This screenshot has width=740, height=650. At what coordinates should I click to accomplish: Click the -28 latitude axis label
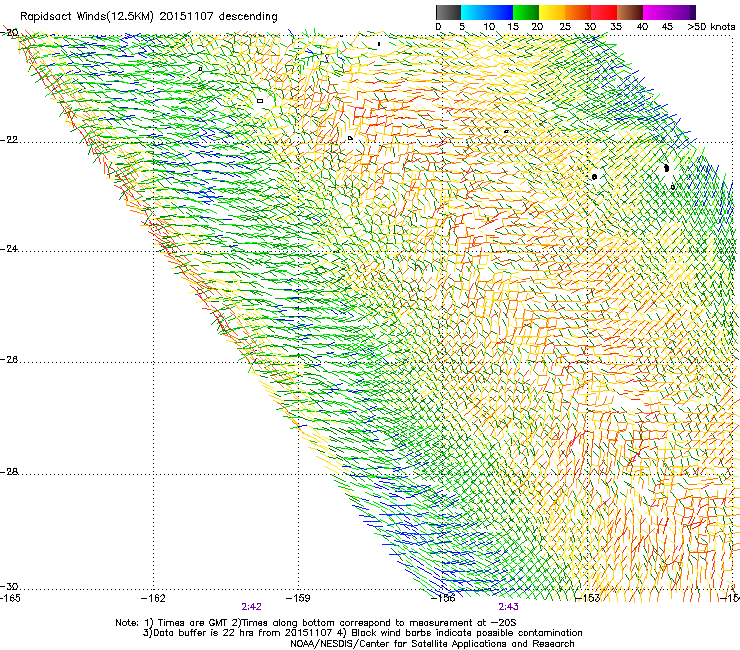point(9,472)
